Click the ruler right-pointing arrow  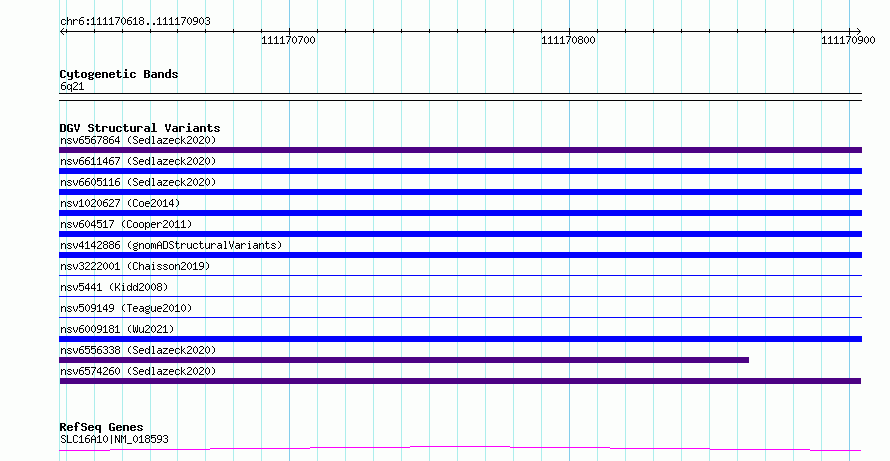858,32
